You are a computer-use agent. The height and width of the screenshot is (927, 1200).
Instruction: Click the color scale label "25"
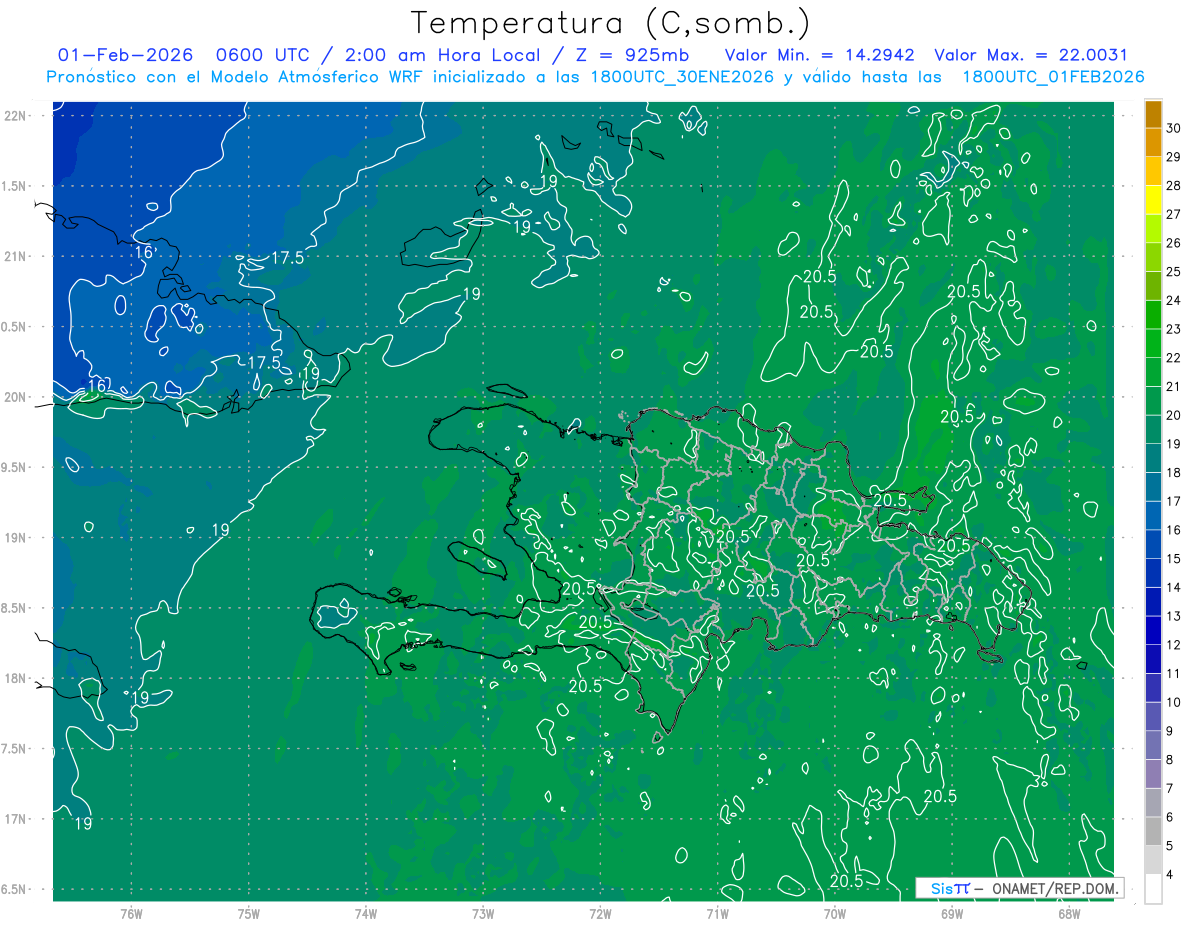coord(1173,272)
